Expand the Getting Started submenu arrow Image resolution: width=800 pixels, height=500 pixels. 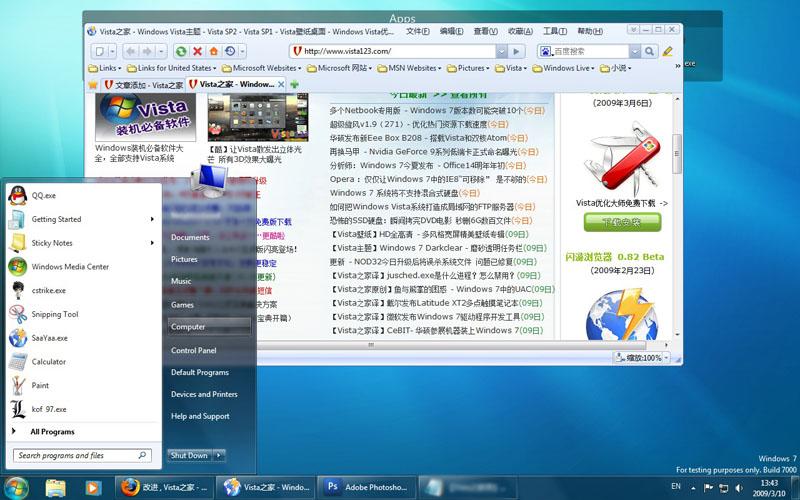click(152, 219)
